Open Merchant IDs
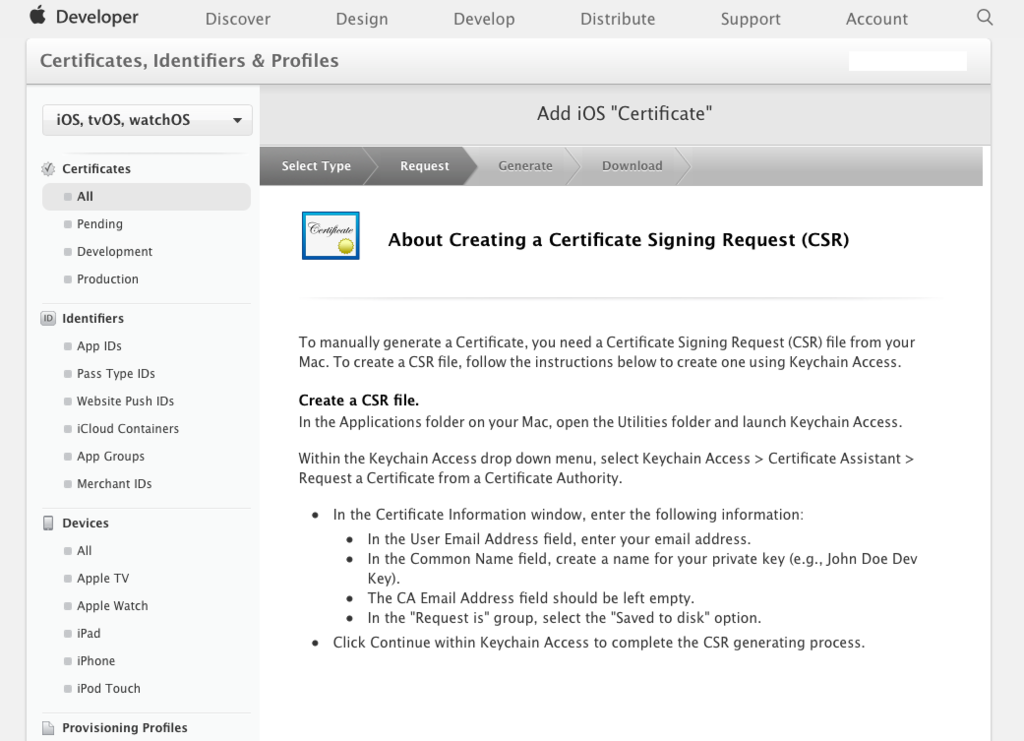The height and width of the screenshot is (741, 1024). coord(114,484)
